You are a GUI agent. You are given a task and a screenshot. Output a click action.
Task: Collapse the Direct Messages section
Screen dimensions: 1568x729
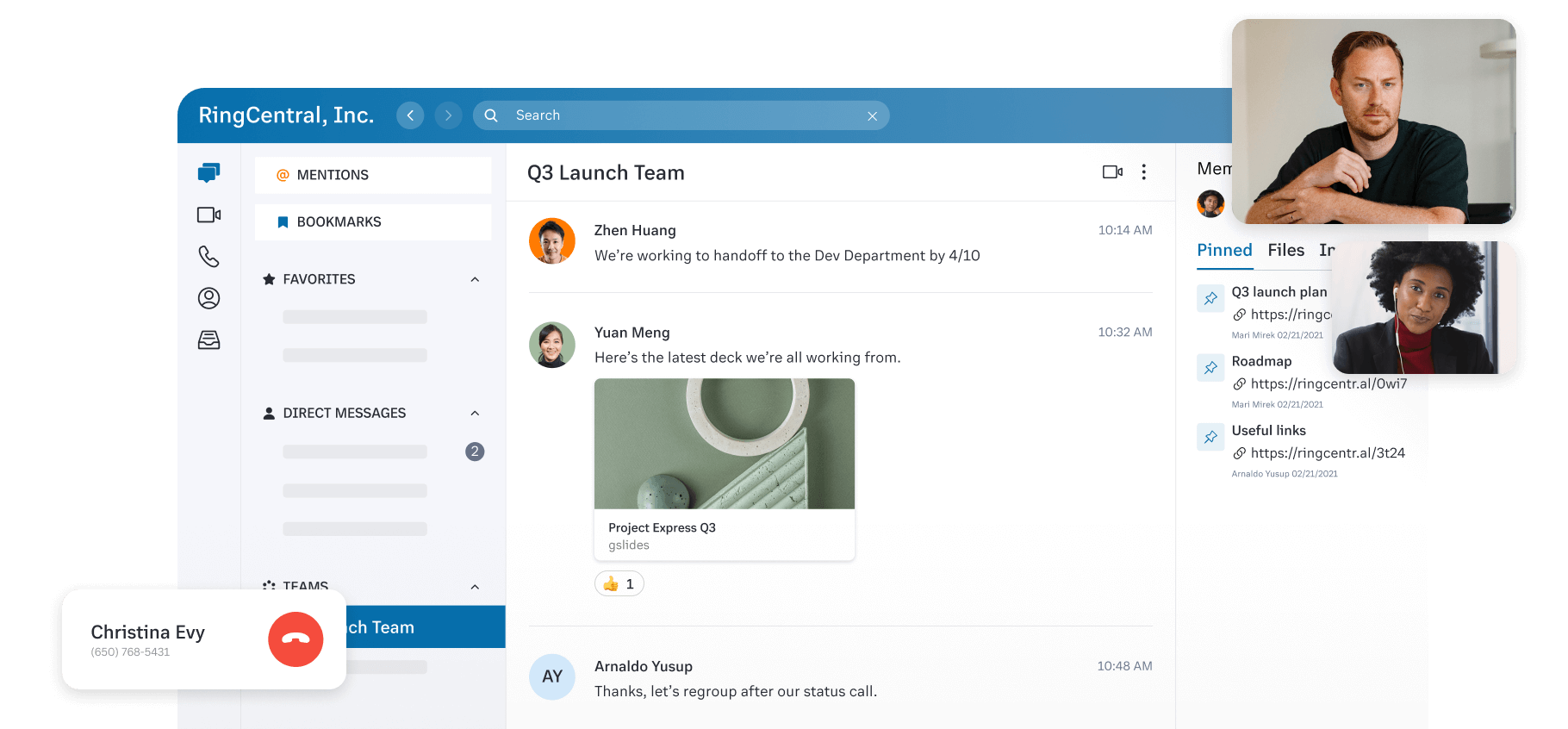pyautogui.click(x=475, y=414)
